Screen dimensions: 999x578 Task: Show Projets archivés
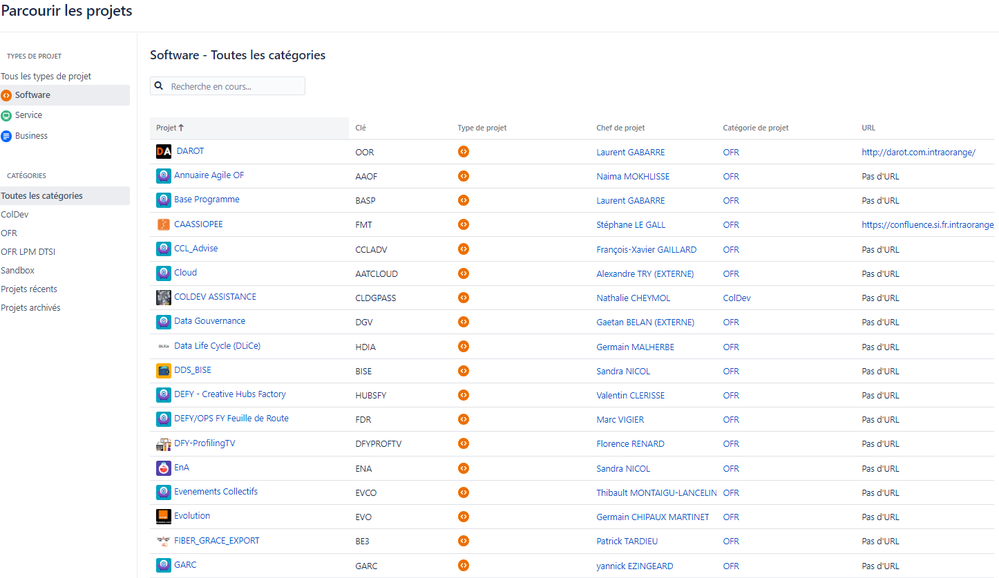click(31, 308)
